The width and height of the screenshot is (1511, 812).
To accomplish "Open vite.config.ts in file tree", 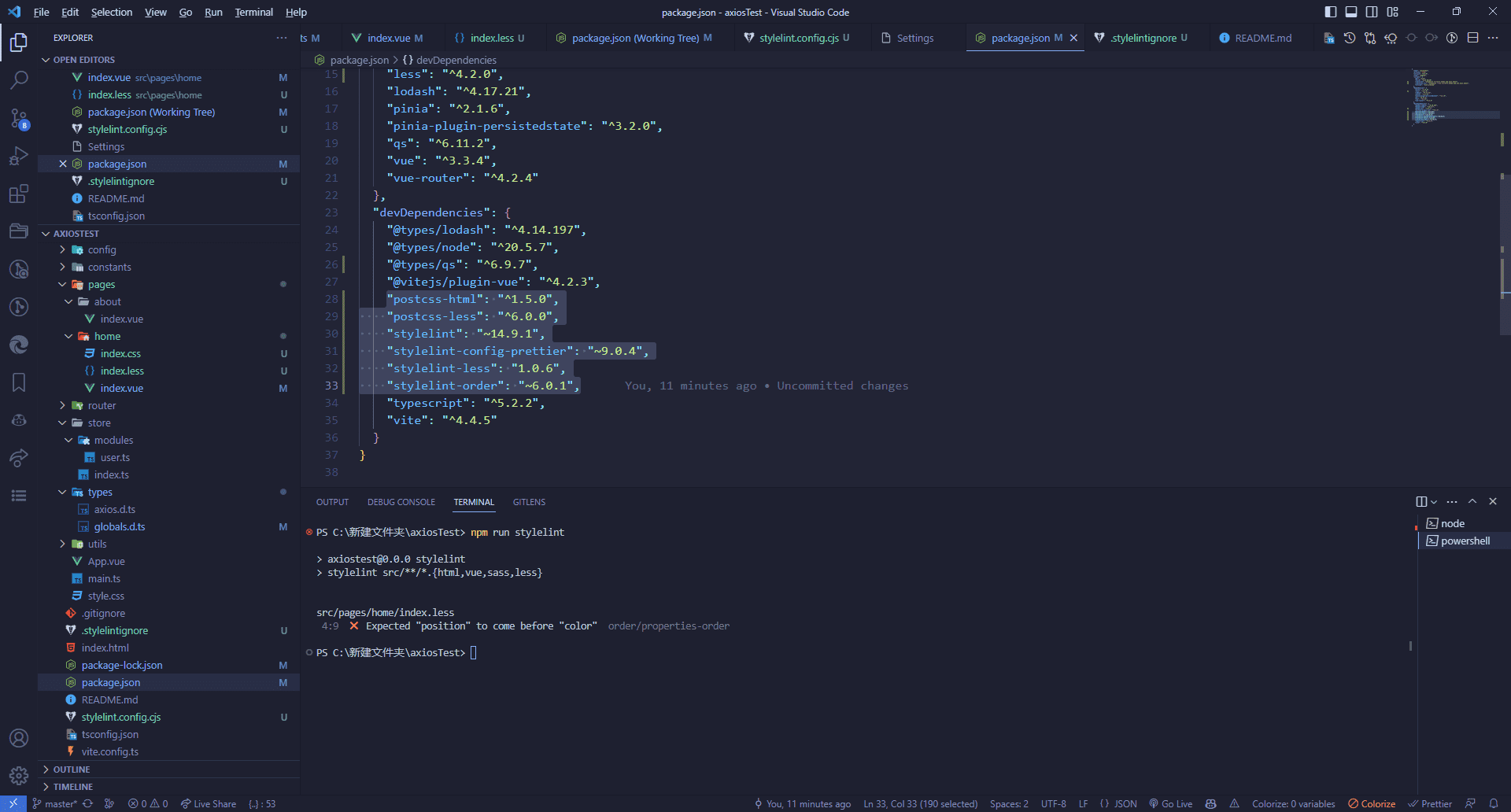I will click(109, 752).
